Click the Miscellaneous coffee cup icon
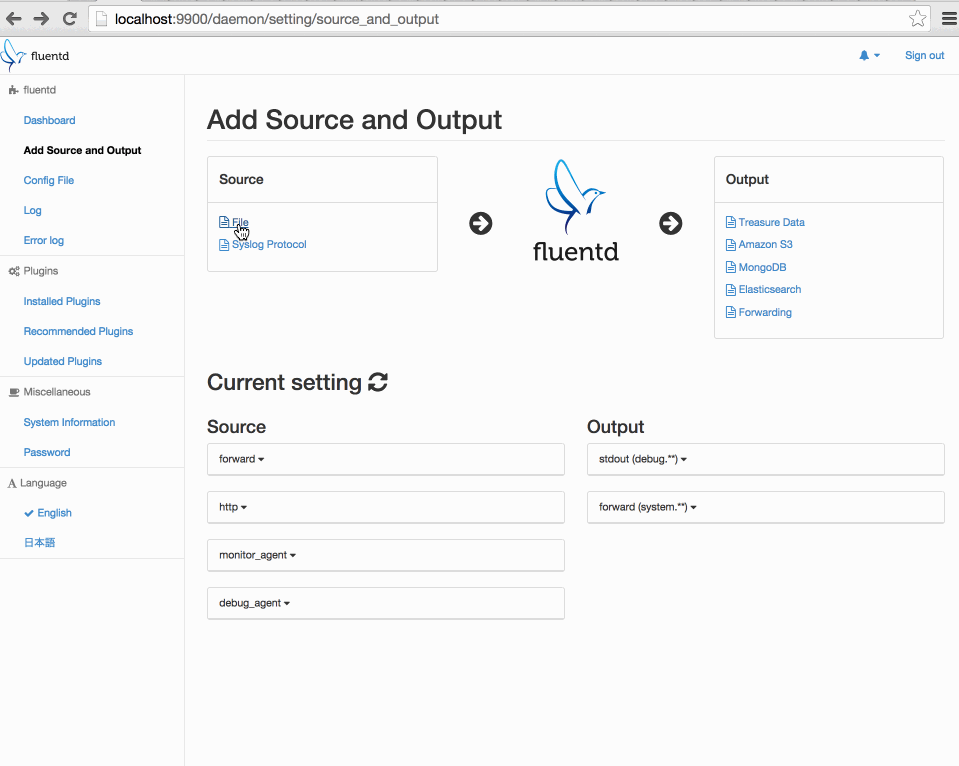The width and height of the screenshot is (959, 766). pos(13,392)
